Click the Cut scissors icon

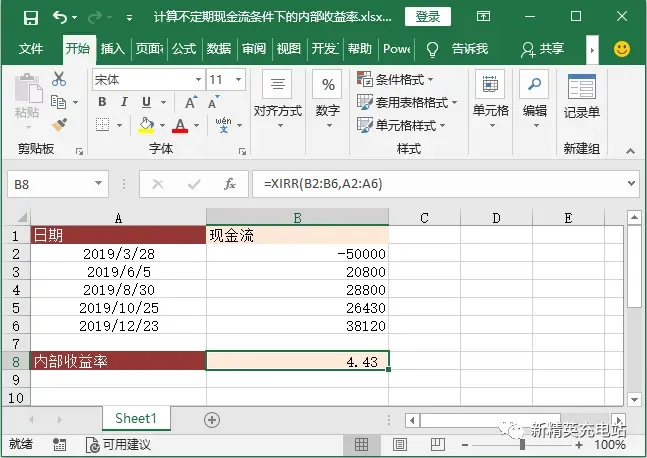[59, 78]
